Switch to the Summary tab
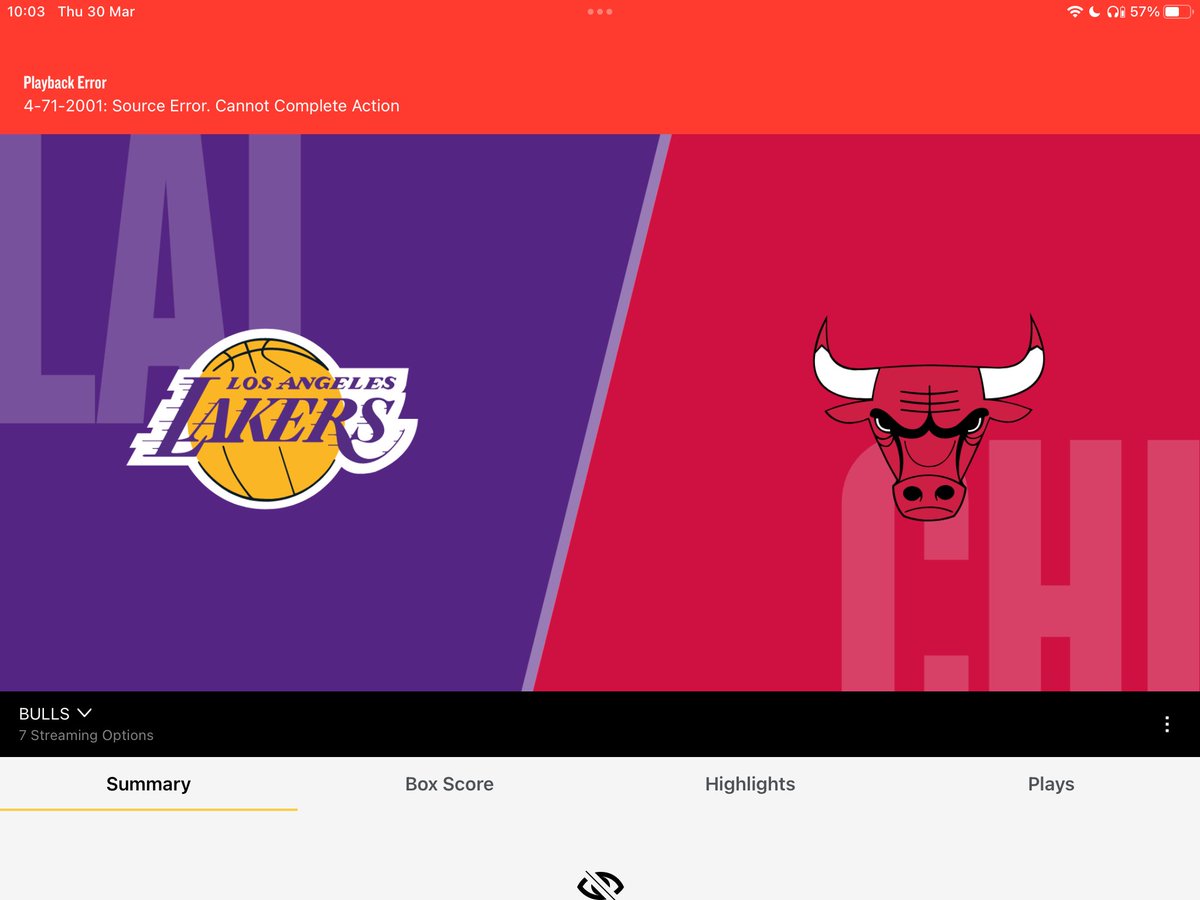The width and height of the screenshot is (1200, 900). click(148, 784)
